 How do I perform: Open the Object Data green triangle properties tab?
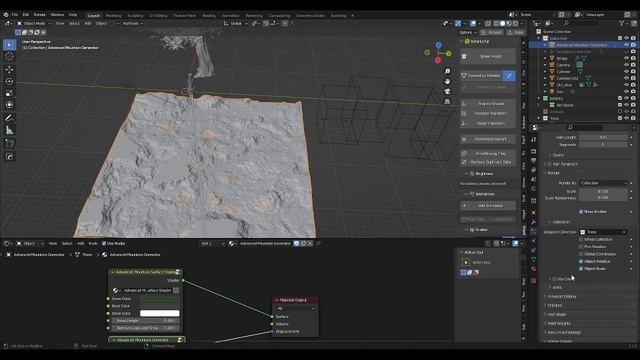tap(533, 260)
